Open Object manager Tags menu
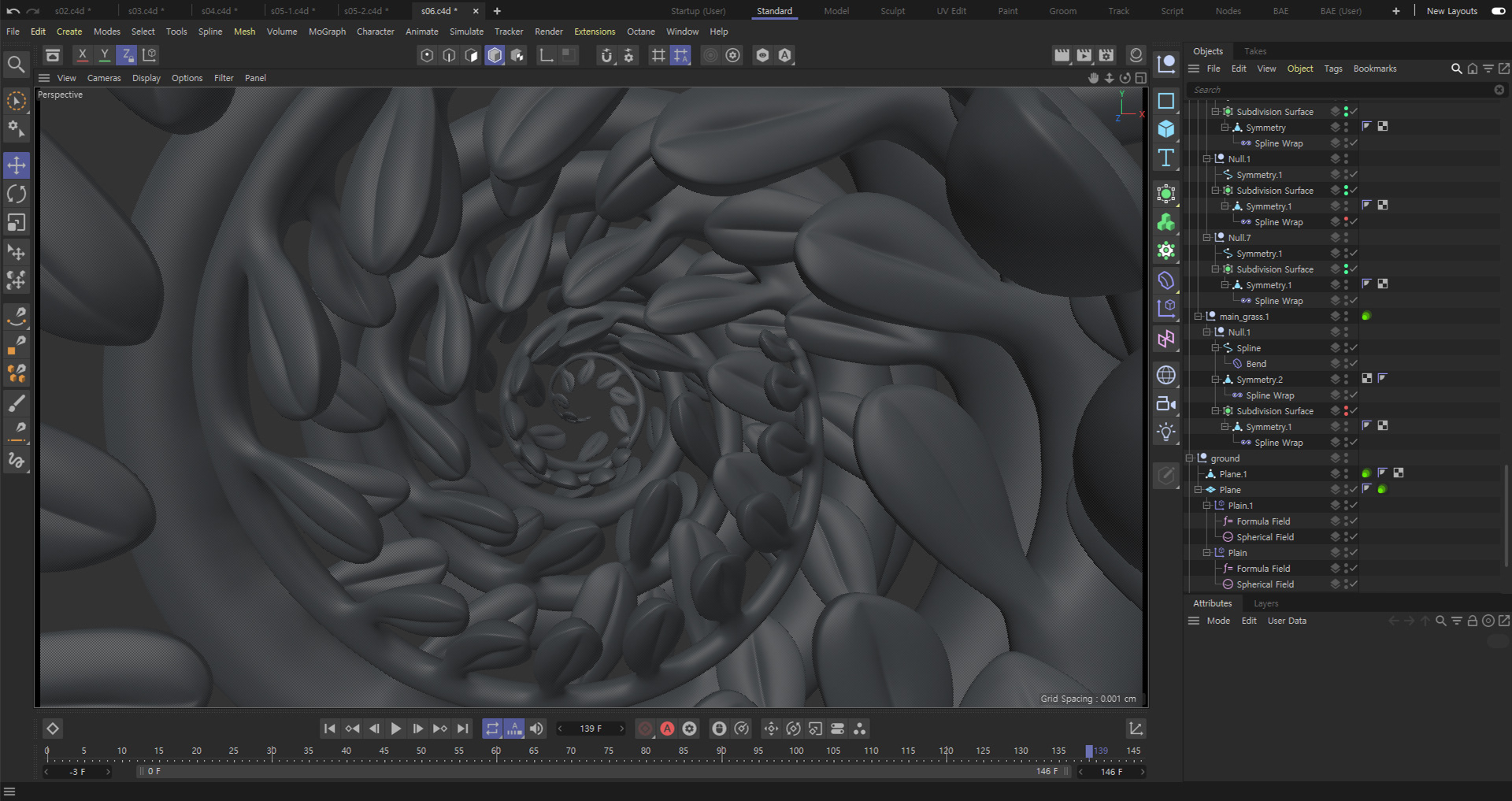Screen dimensions: 1512x801 1333,69
